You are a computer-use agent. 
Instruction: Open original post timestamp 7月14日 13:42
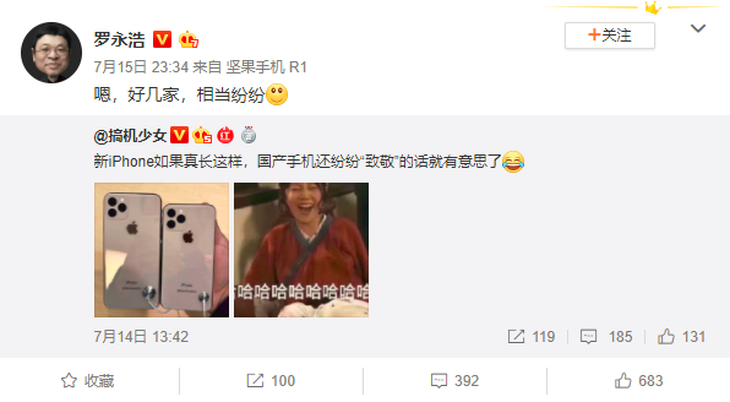tap(141, 337)
